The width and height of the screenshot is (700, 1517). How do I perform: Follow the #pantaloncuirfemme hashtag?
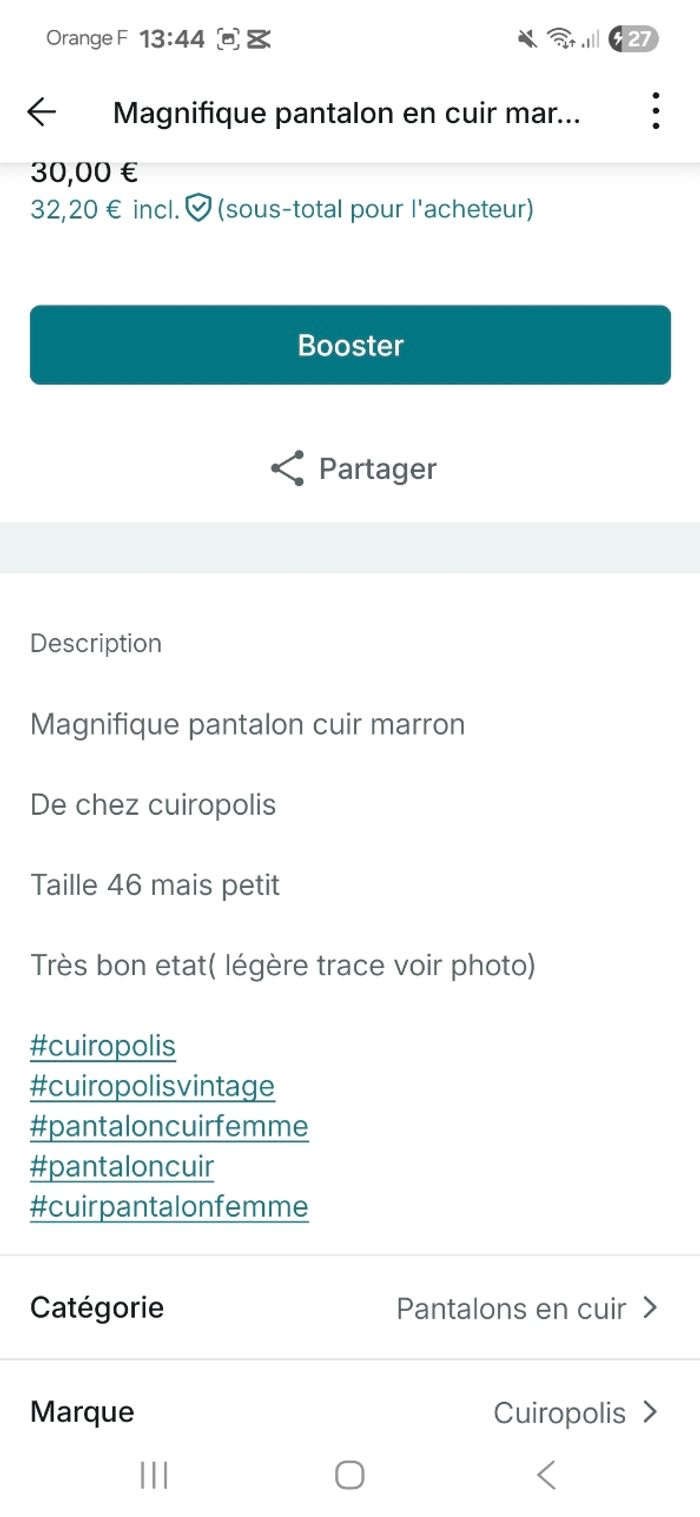169,1126
